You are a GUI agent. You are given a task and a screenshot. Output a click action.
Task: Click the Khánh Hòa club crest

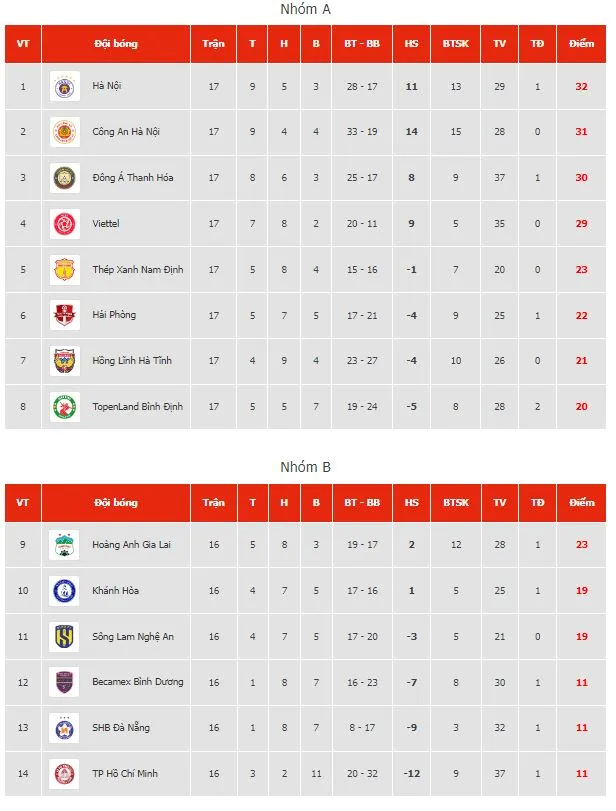(x=66, y=591)
